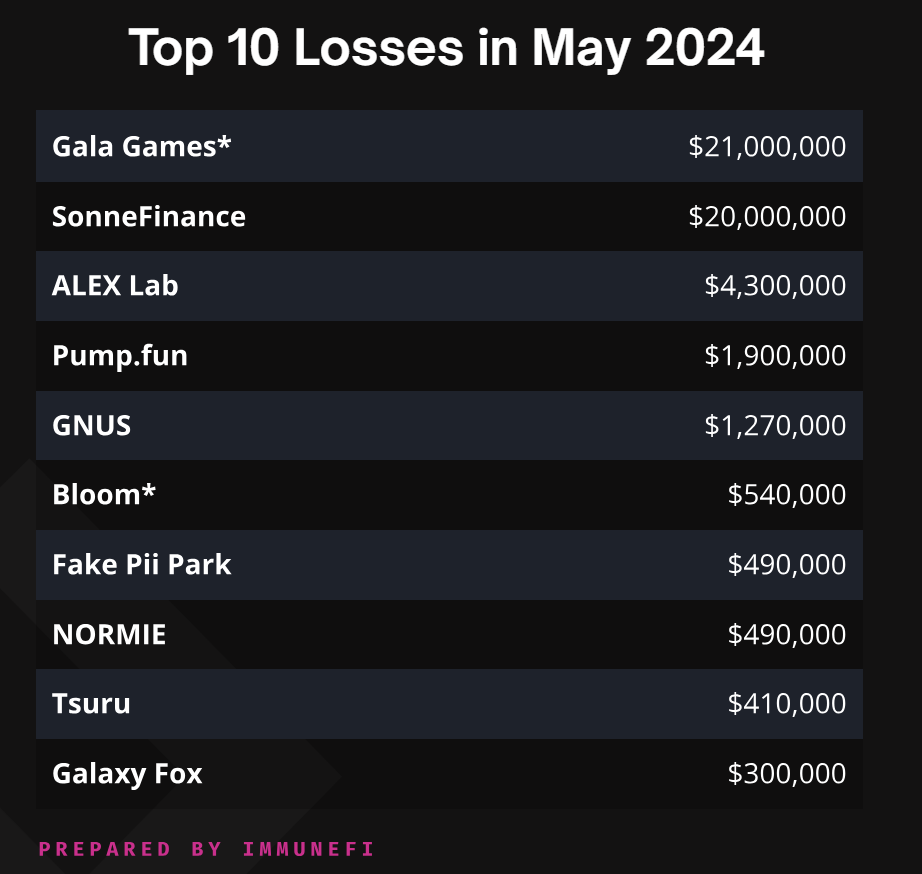Select the Gala Games row name
The image size is (922, 874).
point(141,146)
